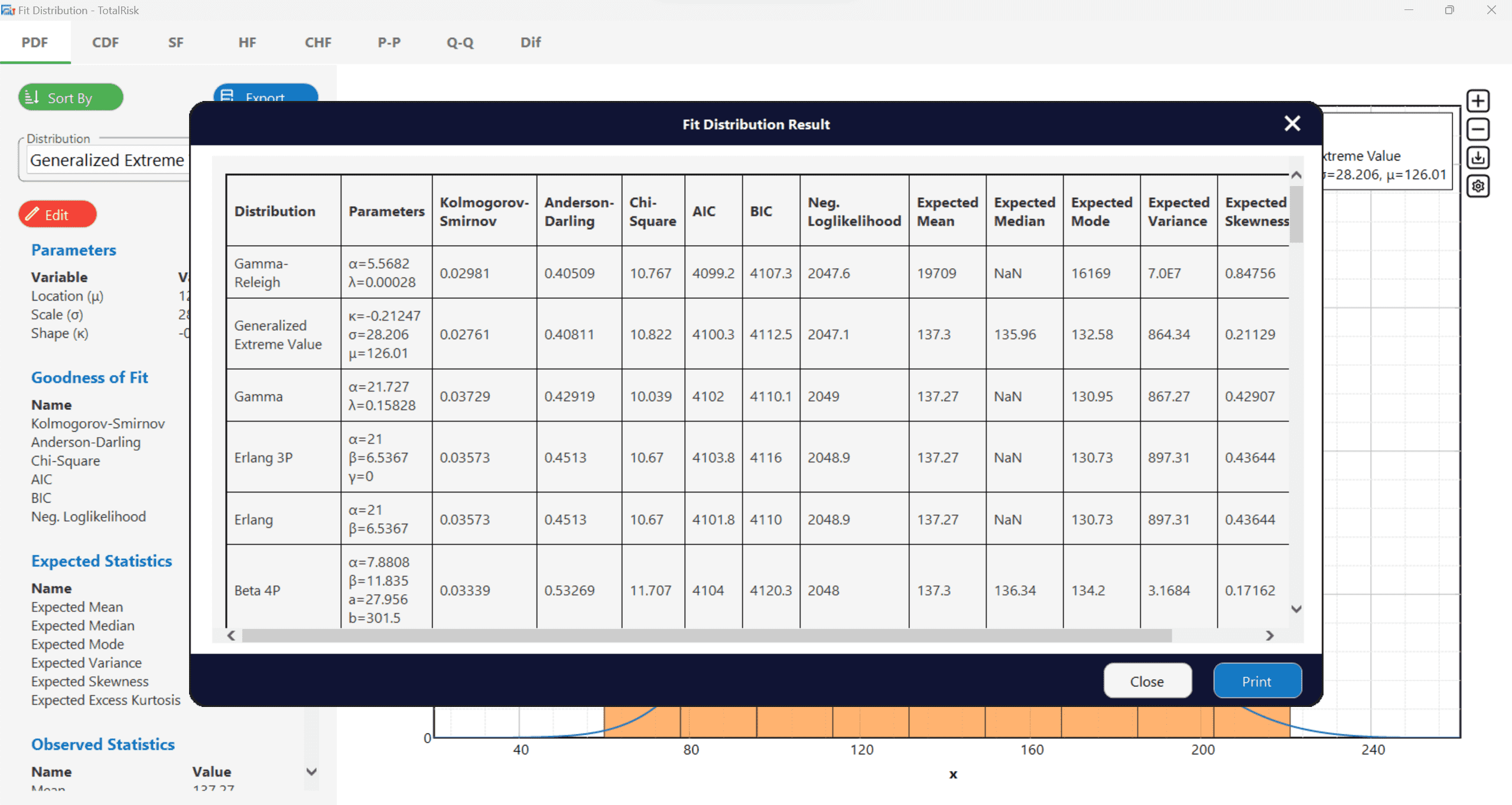Click the Distribution column header
This screenshot has width=1512, height=805.
pos(284,211)
